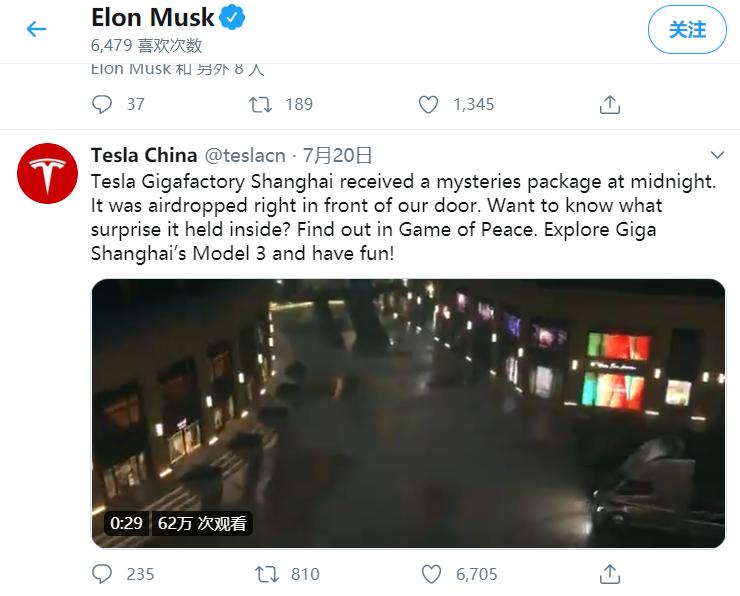Click the 0:29 video duration badge
740x596 pixels.
[x=125, y=523]
